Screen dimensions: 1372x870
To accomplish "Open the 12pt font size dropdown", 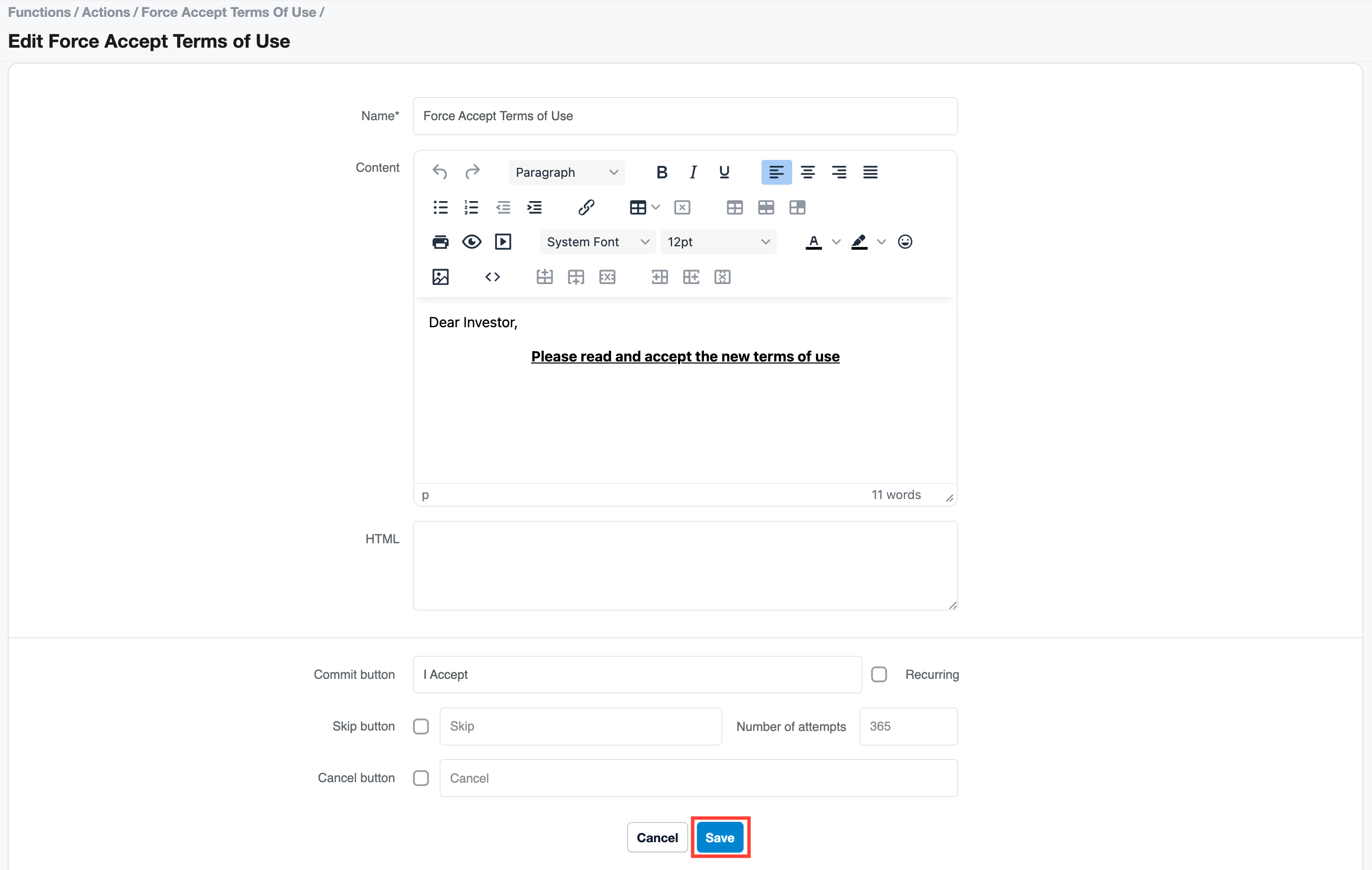I will pyautogui.click(x=718, y=242).
